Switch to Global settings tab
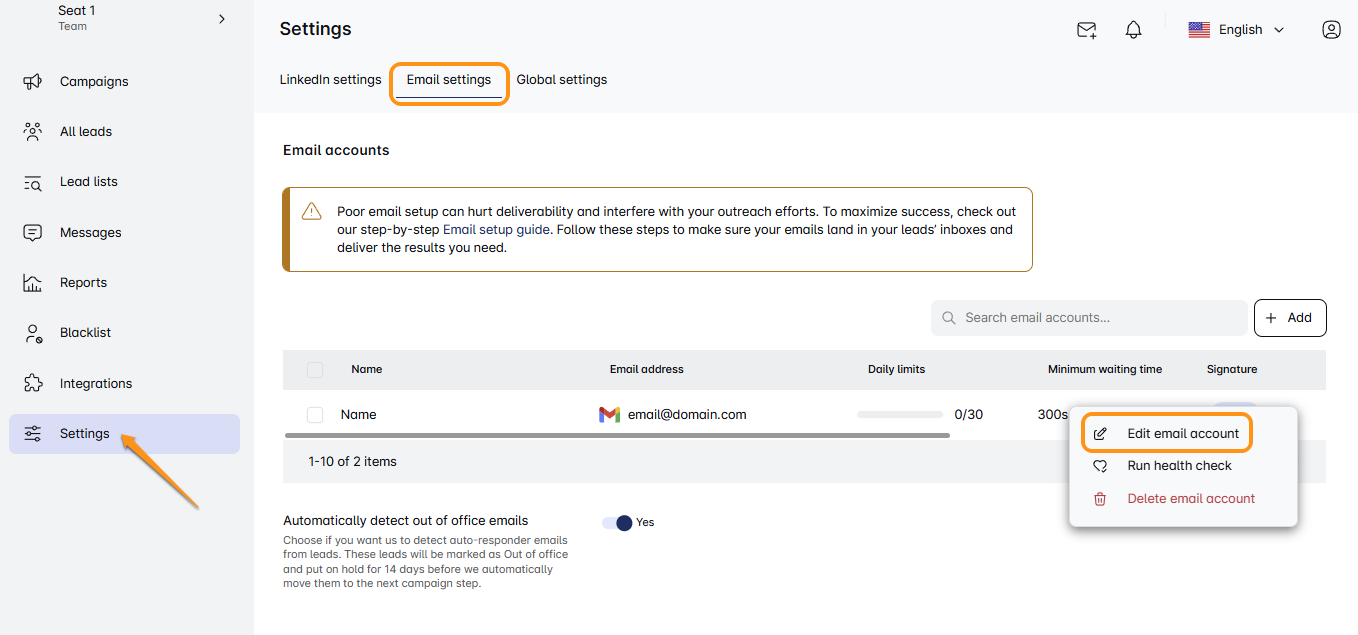The height and width of the screenshot is (635, 1358). (x=562, y=80)
